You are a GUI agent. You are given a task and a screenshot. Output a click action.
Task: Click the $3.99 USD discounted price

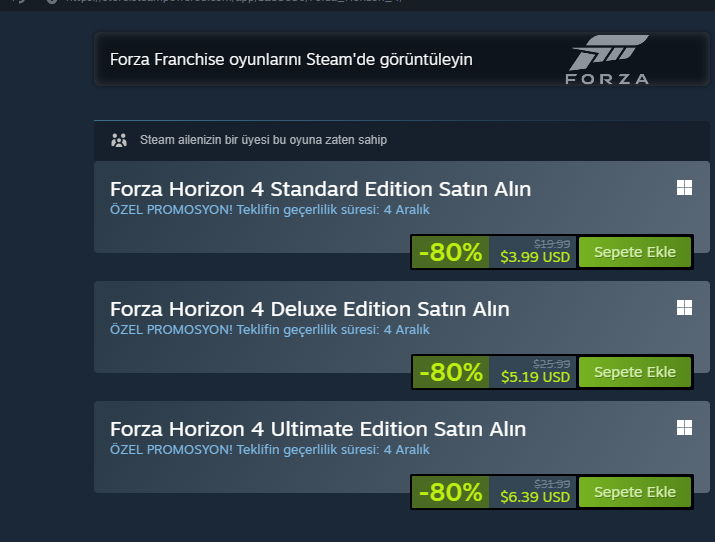[x=535, y=257]
